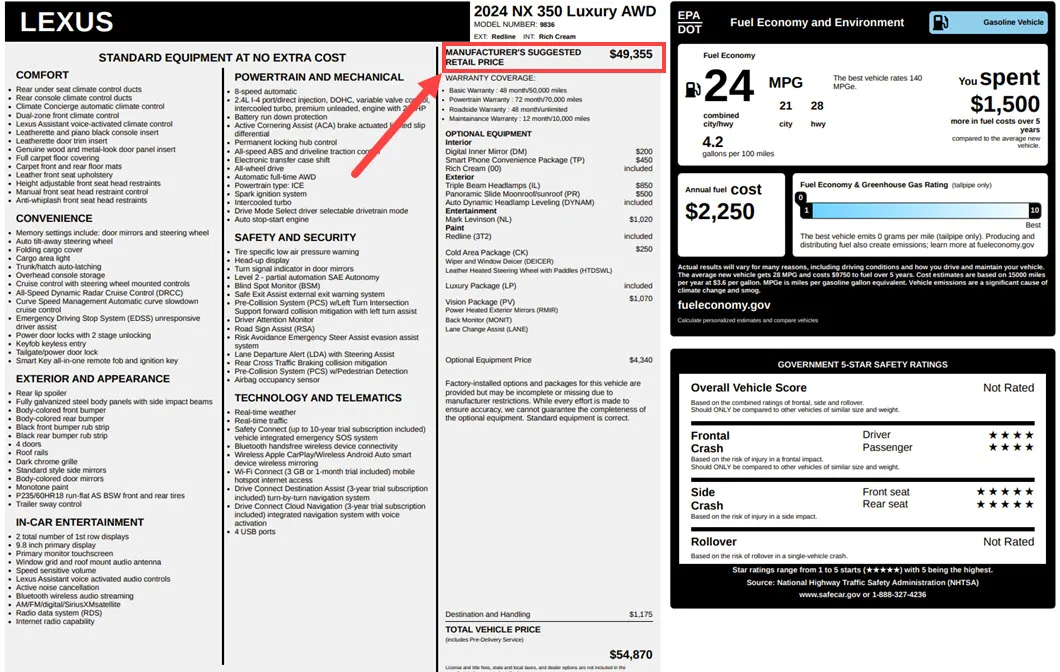
Task: Click the GOVERNMENT 5-STAR SAFETY RATINGS header
Action: (x=863, y=365)
